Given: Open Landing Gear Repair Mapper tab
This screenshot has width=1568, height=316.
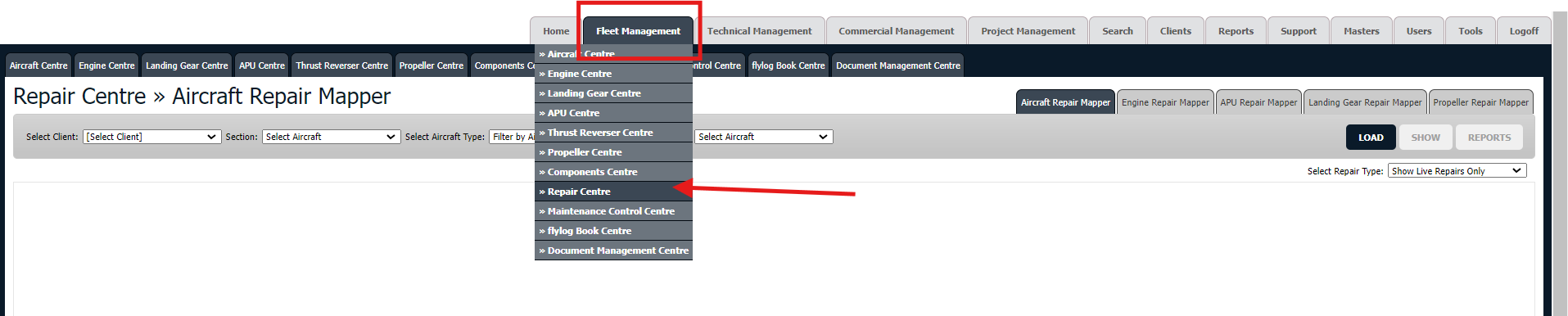Looking at the screenshot, I should (x=1365, y=102).
